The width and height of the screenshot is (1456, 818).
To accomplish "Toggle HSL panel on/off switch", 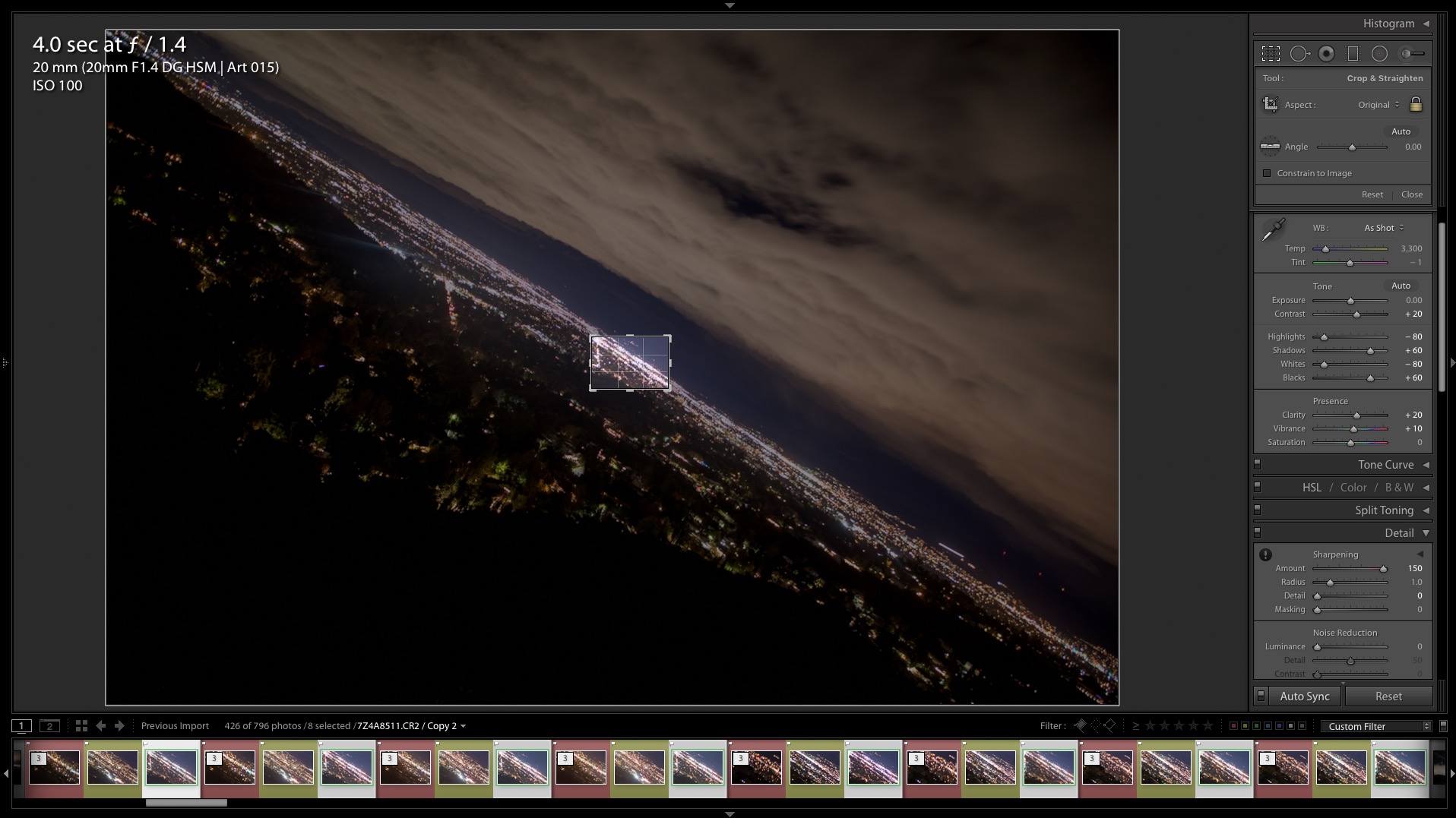I will tap(1257, 487).
